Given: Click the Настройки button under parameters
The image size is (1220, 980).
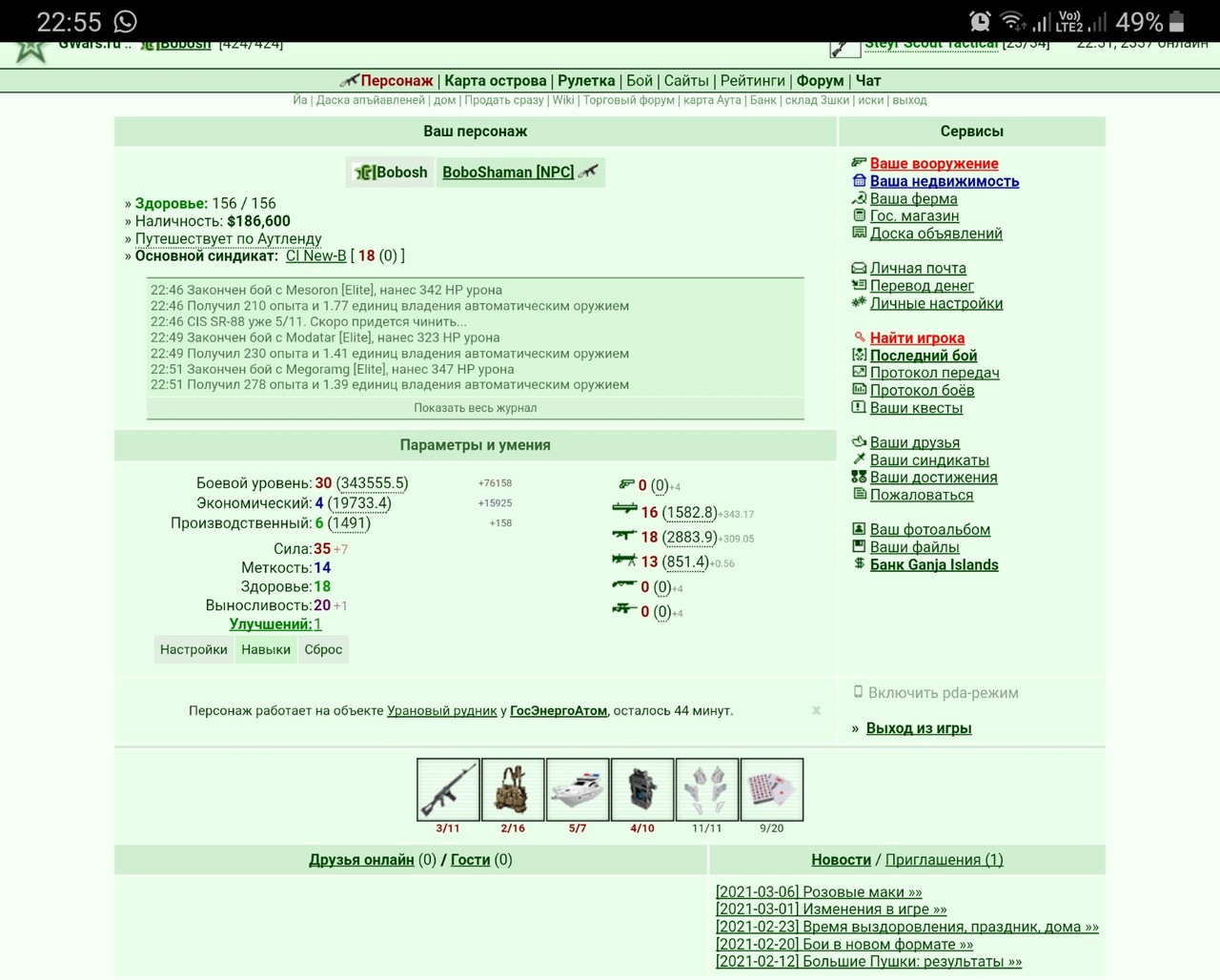Looking at the screenshot, I should coord(193,649).
